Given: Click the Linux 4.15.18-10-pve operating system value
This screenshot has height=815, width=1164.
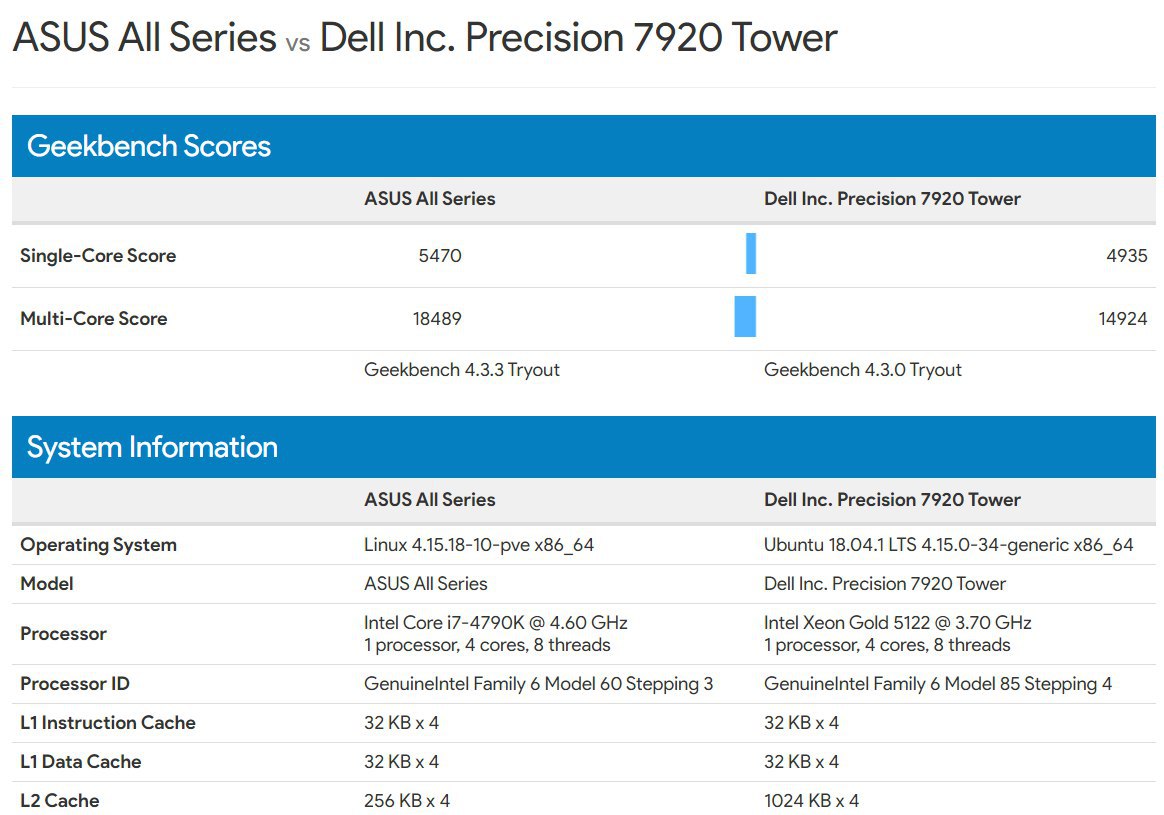Looking at the screenshot, I should pos(479,545).
